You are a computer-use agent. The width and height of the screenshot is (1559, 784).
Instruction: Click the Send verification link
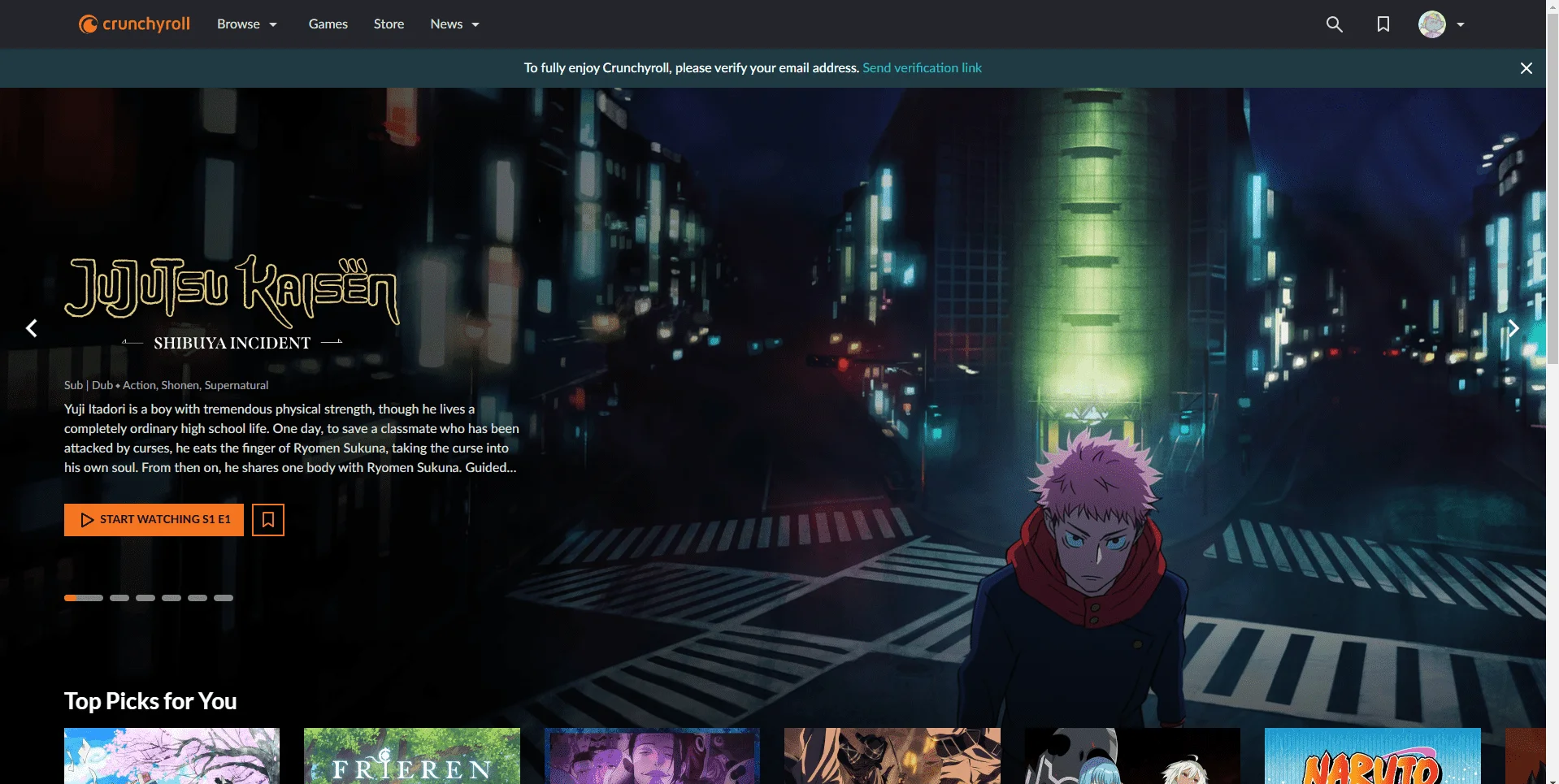[922, 68]
